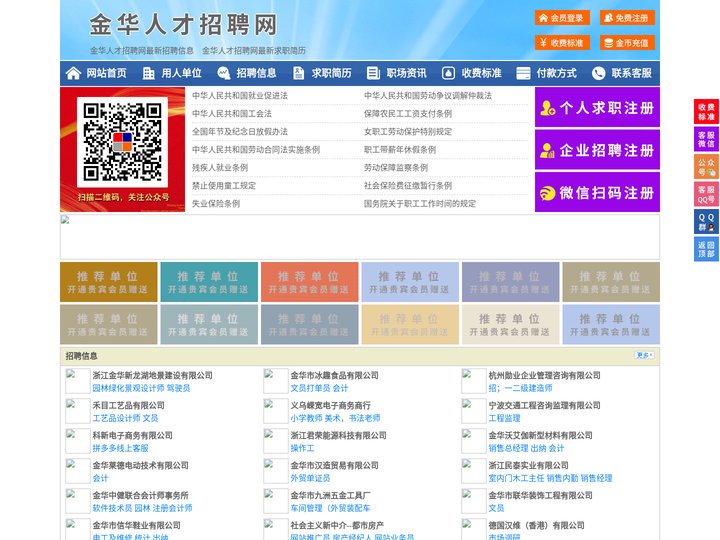720x540 pixels.
Task: Click the chart icon beside 招聘信息
Action: (224, 73)
